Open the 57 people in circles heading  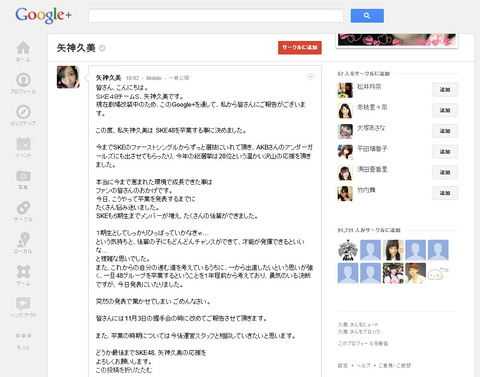[363, 74]
